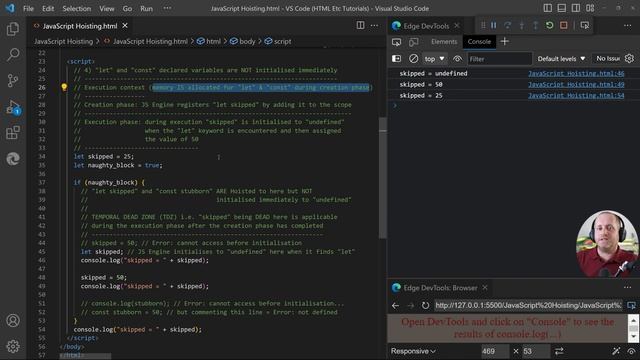Image resolution: width=640 pixels, height=360 pixels.
Task: Click the No Issues button in console
Action: pos(608,59)
